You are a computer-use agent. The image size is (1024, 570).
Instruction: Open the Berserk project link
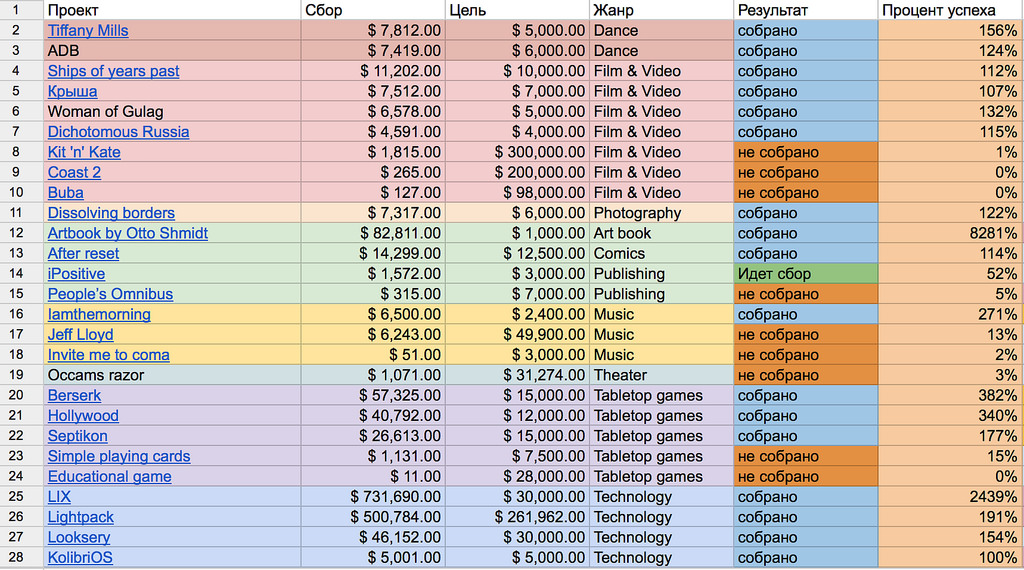[75, 395]
